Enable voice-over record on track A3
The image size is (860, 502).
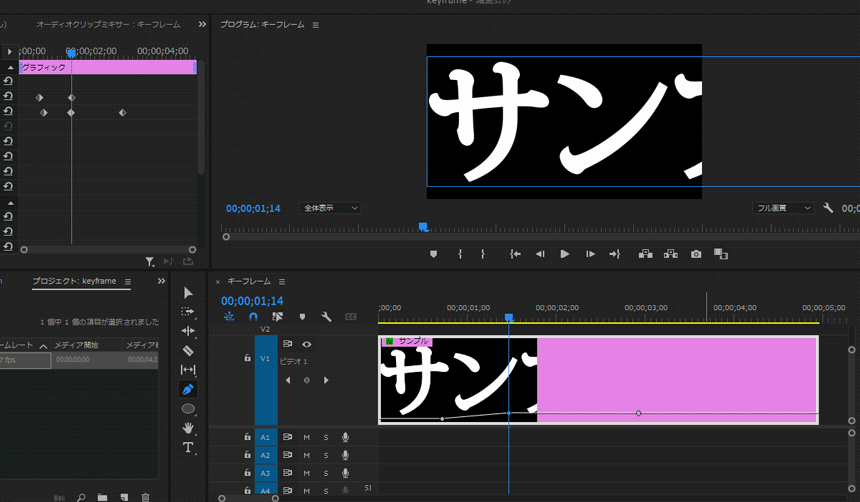(x=345, y=473)
